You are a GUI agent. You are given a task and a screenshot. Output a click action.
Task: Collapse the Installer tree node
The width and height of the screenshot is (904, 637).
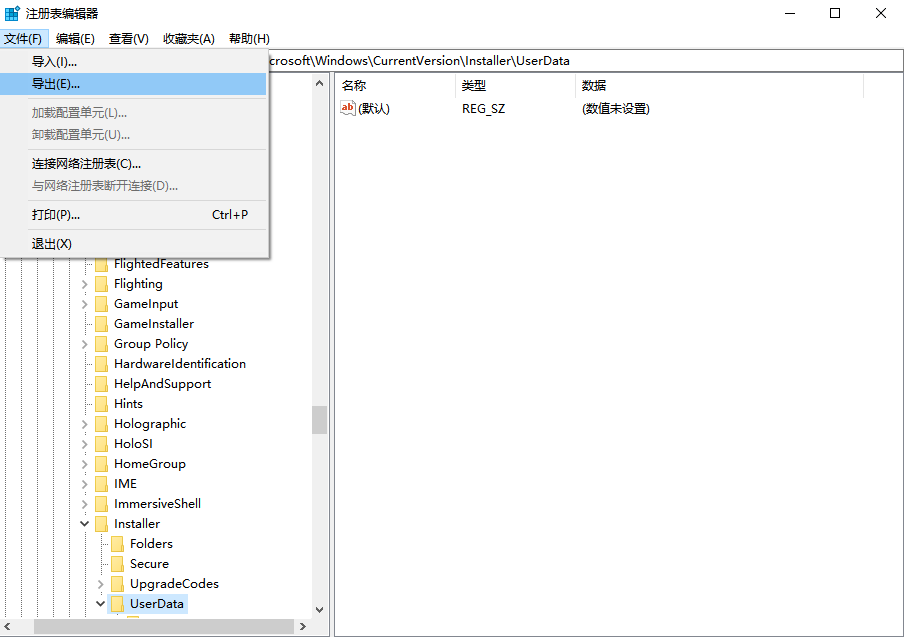85,524
